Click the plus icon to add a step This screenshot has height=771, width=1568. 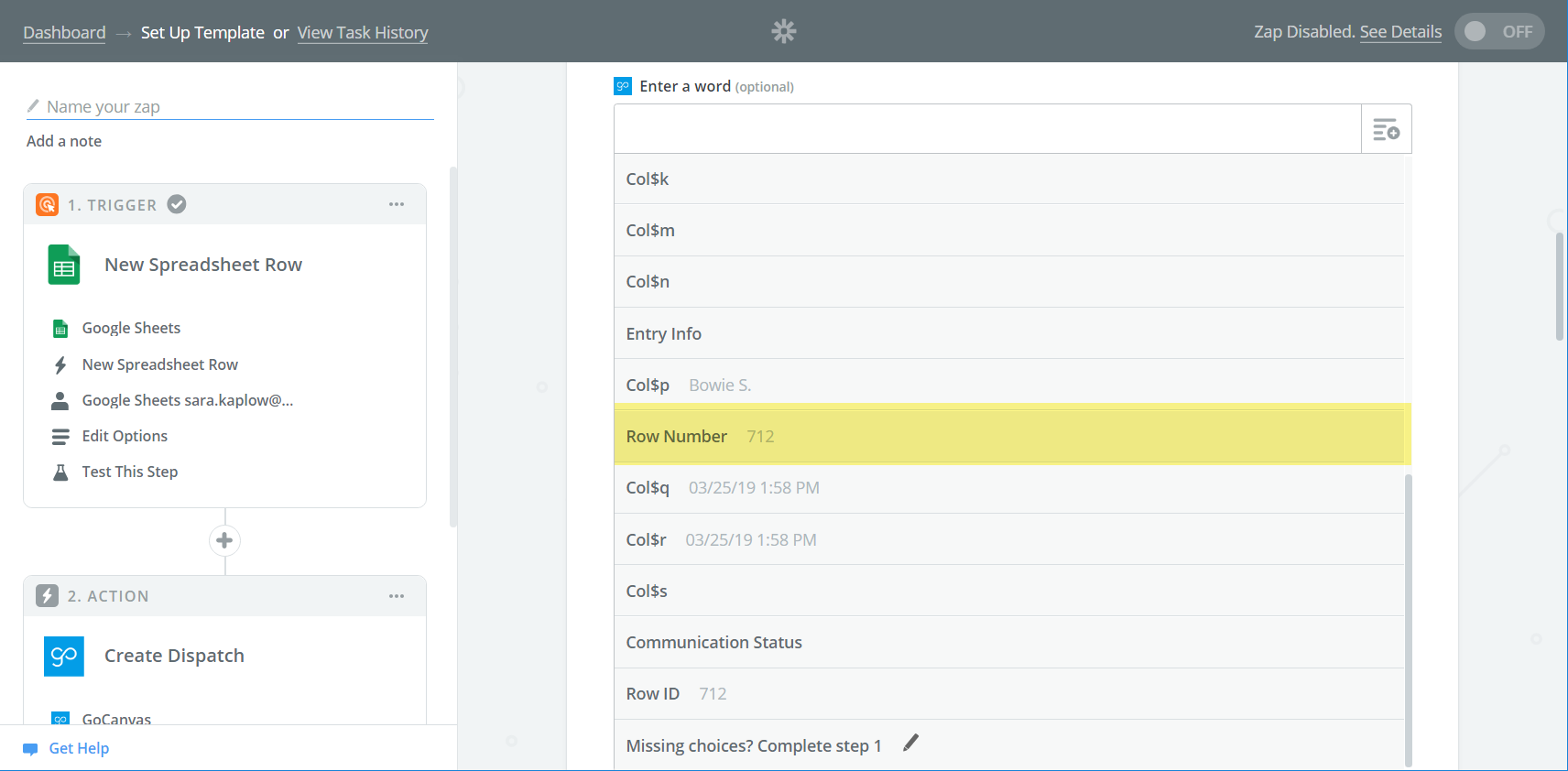click(x=224, y=541)
